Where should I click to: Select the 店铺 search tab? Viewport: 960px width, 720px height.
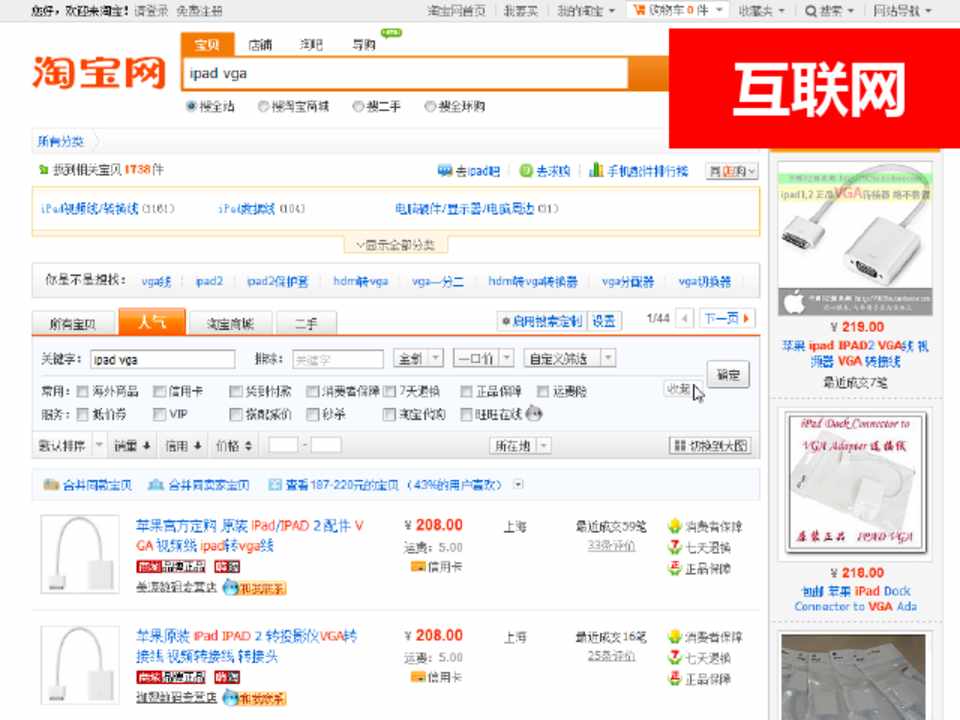[260, 45]
